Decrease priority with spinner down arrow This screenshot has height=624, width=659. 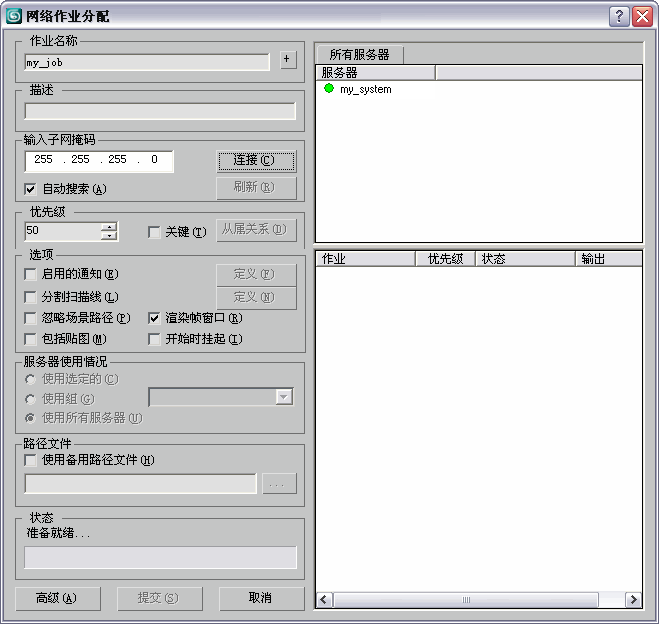tap(109, 236)
